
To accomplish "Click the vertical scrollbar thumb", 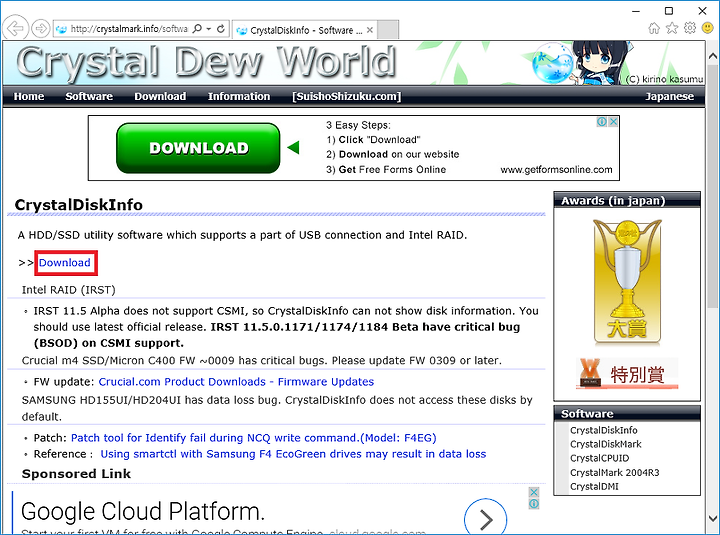I will (x=712, y=186).
